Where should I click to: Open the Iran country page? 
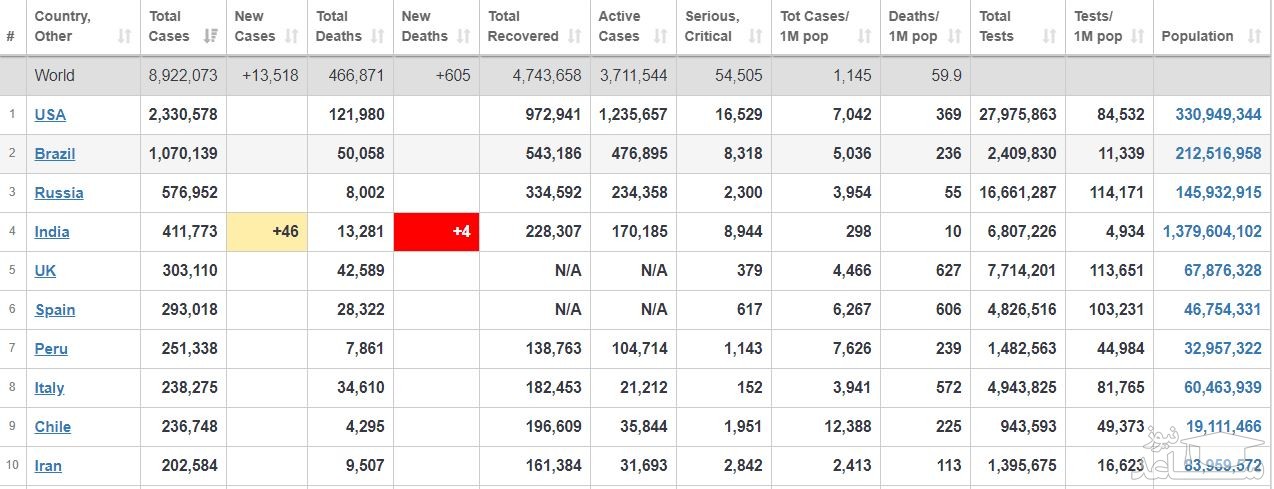[48, 466]
